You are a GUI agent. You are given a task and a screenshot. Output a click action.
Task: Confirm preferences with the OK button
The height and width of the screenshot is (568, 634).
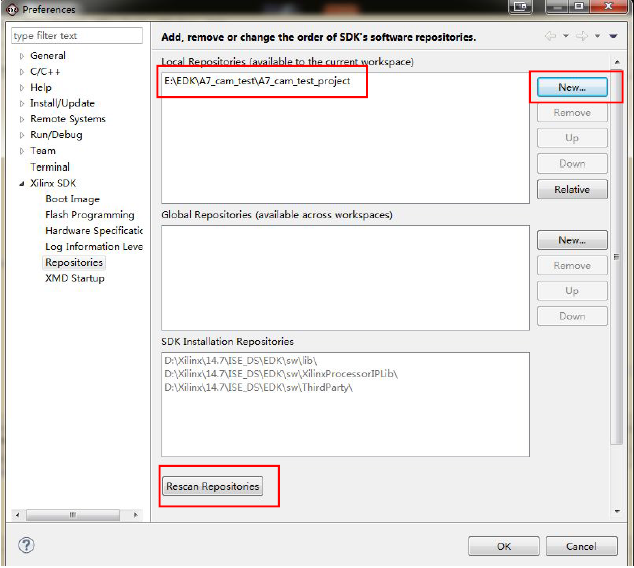tap(504, 546)
